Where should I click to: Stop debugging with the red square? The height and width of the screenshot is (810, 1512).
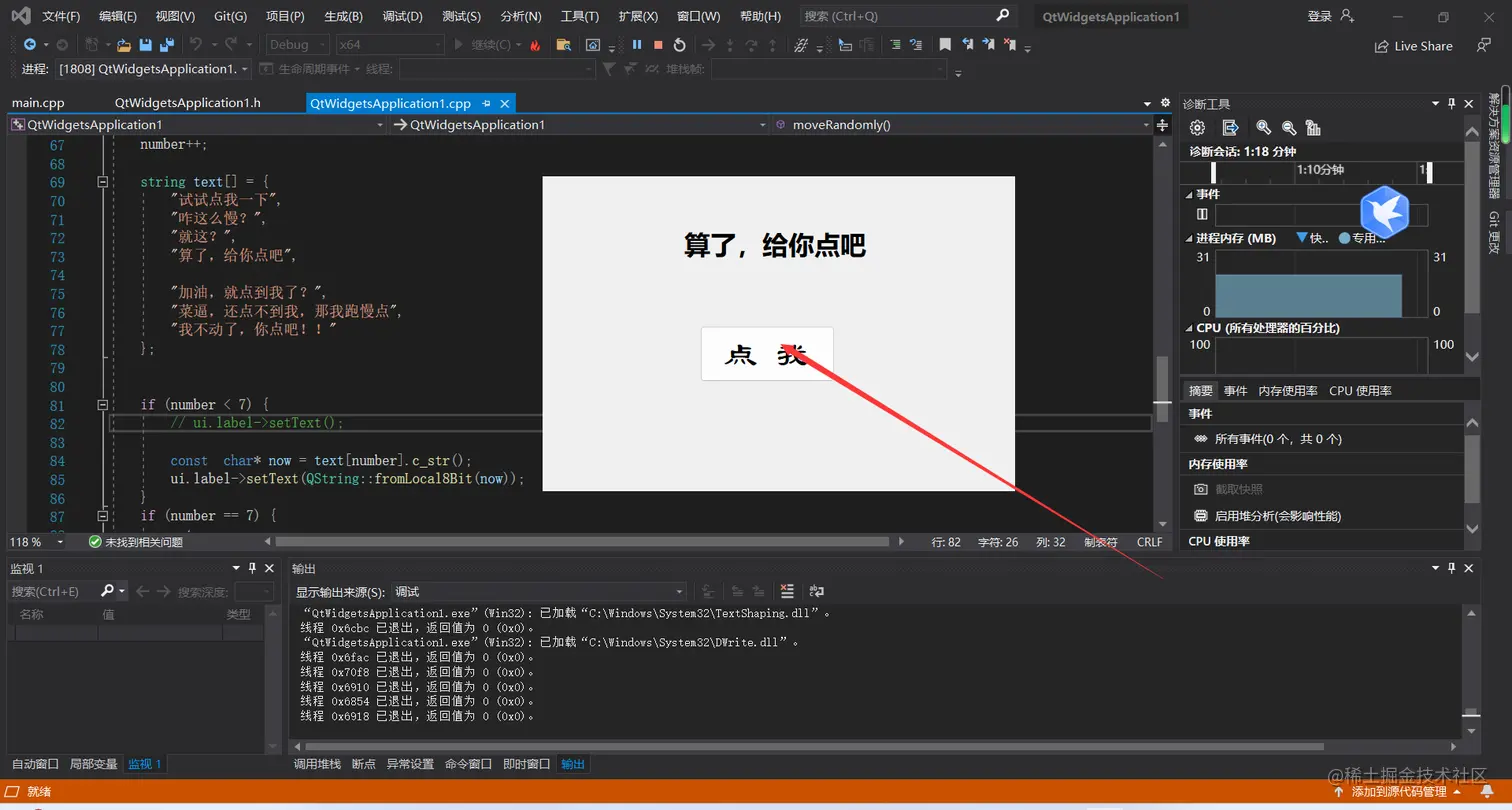(x=658, y=45)
